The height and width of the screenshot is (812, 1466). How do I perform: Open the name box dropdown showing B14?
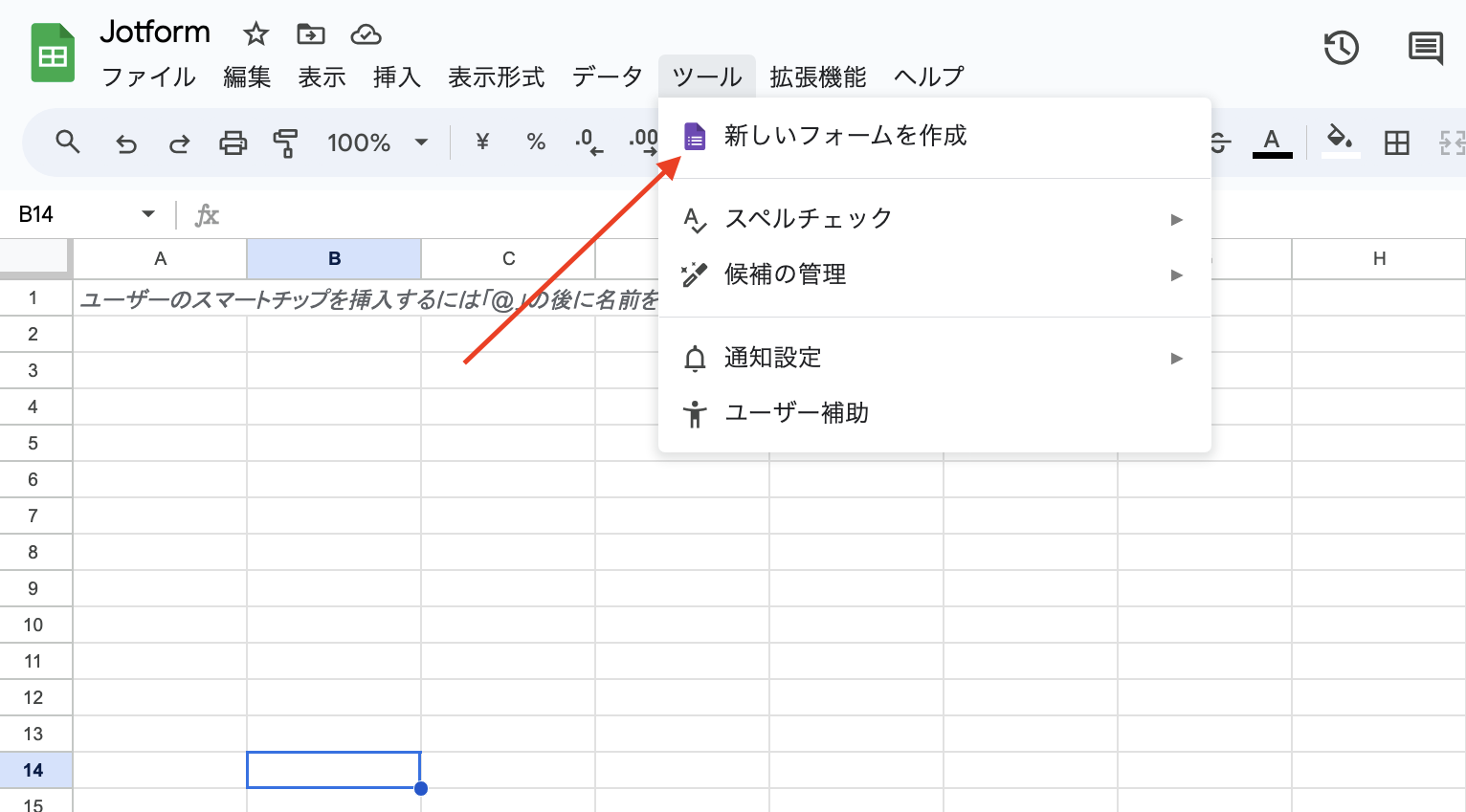tap(148, 214)
